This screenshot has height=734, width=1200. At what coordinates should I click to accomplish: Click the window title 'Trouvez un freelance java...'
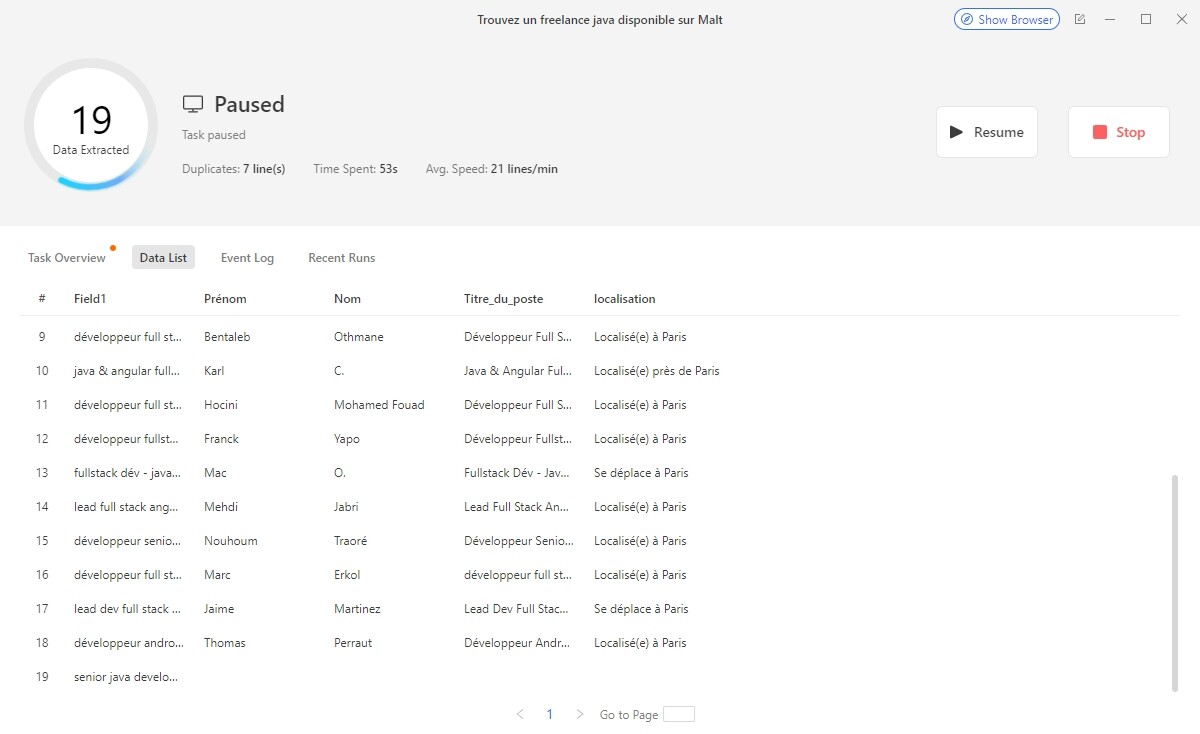point(600,19)
